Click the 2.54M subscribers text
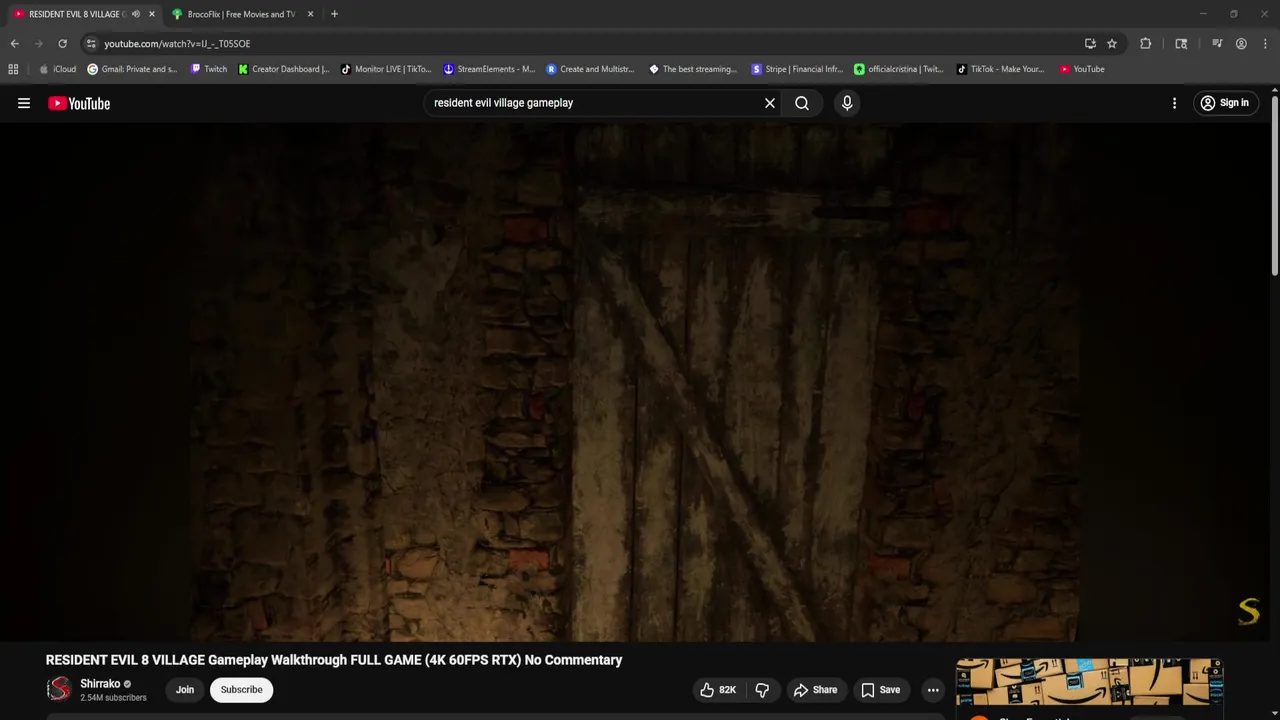Image resolution: width=1280 pixels, height=720 pixels. pyautogui.click(x=113, y=697)
